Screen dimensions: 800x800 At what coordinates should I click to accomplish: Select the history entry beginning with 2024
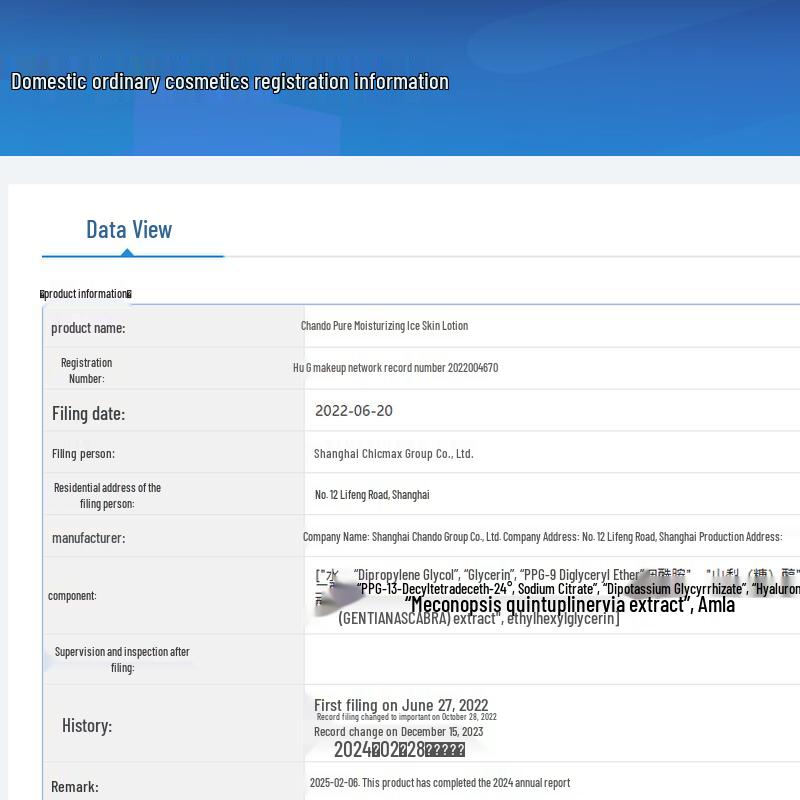[399, 749]
